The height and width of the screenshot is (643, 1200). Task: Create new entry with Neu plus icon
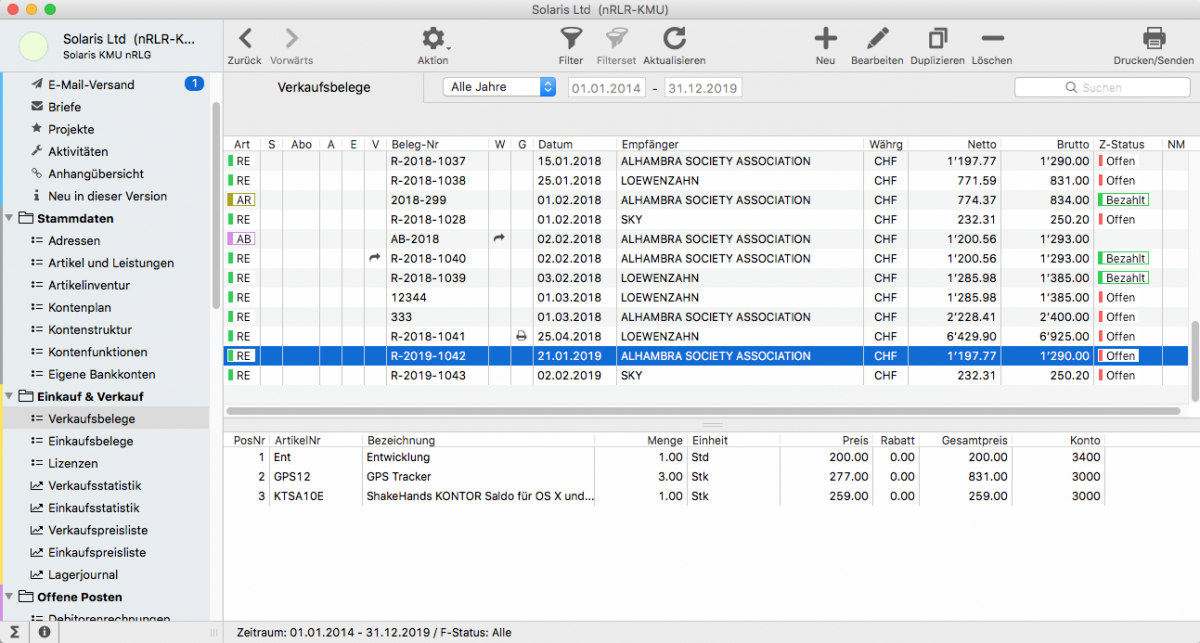[x=825, y=39]
